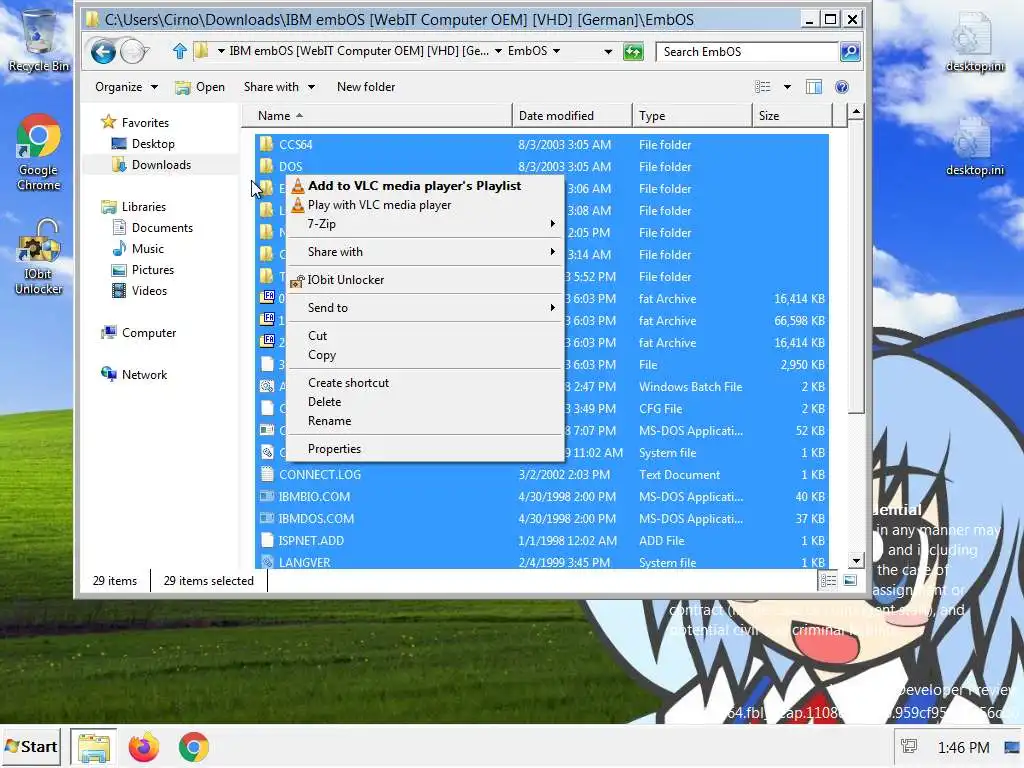1024x768 pixels.
Task: Choose Rename from context menu
Action: click(425, 421)
